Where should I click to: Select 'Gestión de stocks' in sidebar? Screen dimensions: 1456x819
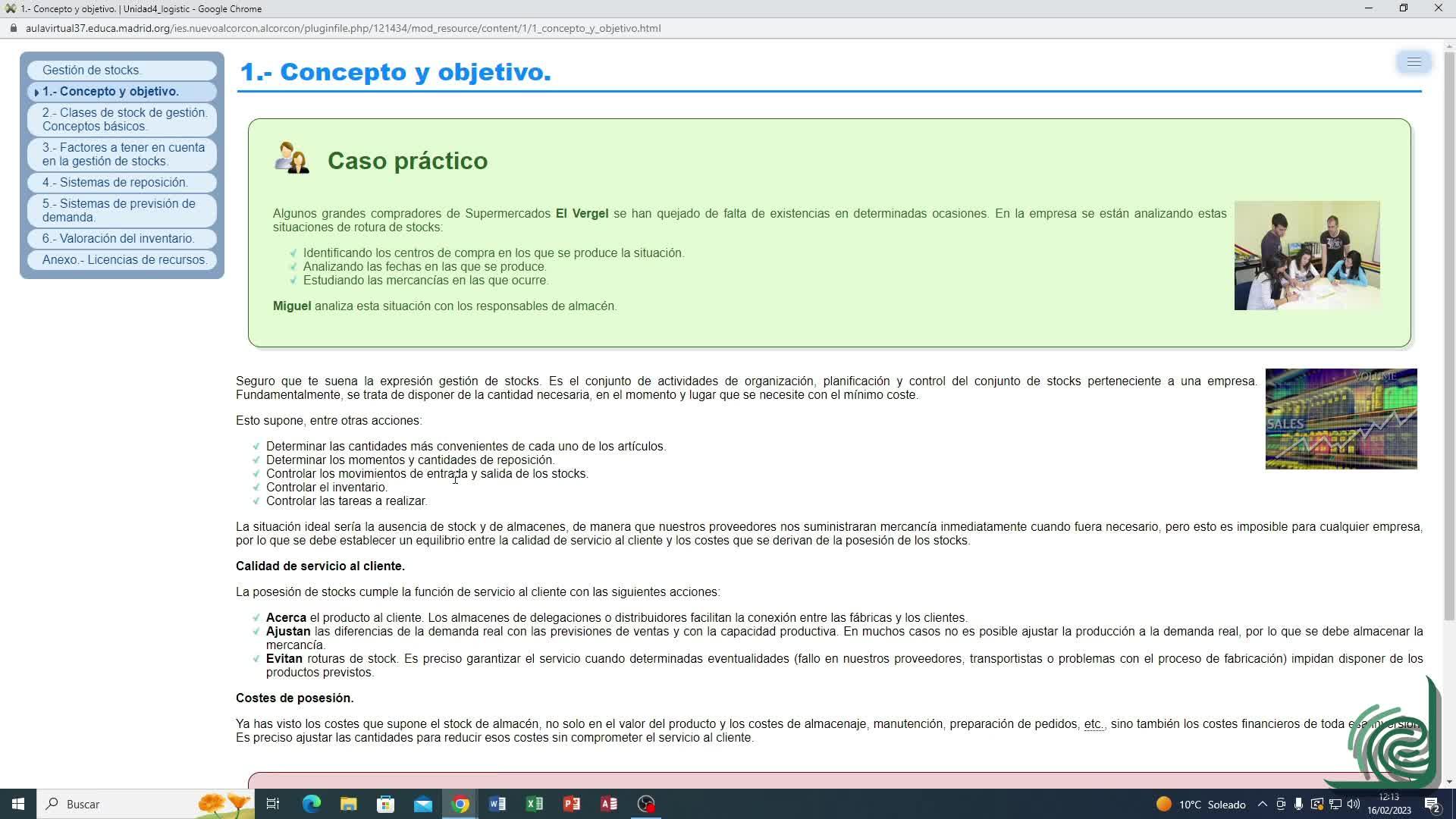tap(92, 70)
